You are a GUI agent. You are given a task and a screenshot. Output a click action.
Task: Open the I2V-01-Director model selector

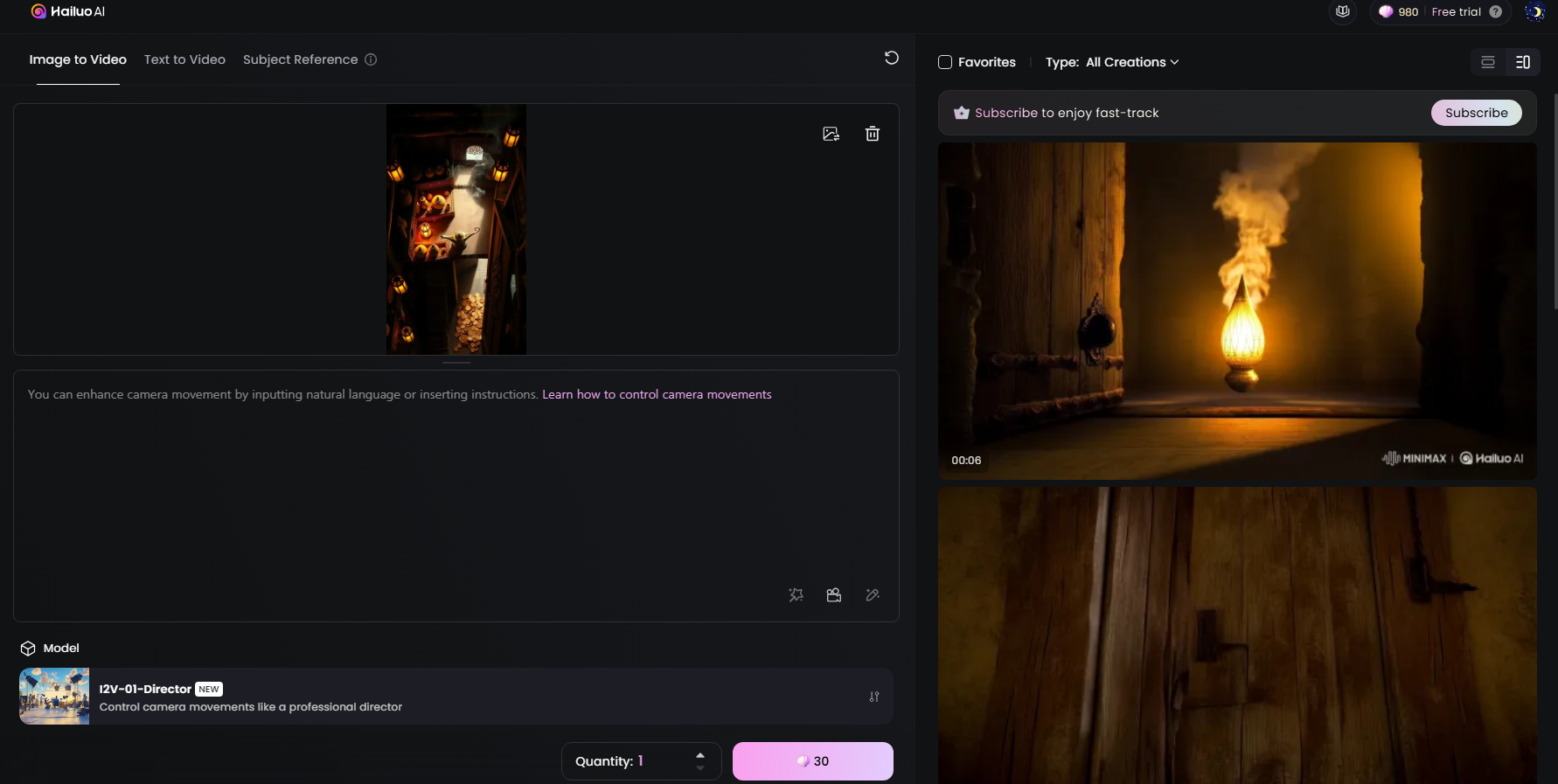[456, 697]
